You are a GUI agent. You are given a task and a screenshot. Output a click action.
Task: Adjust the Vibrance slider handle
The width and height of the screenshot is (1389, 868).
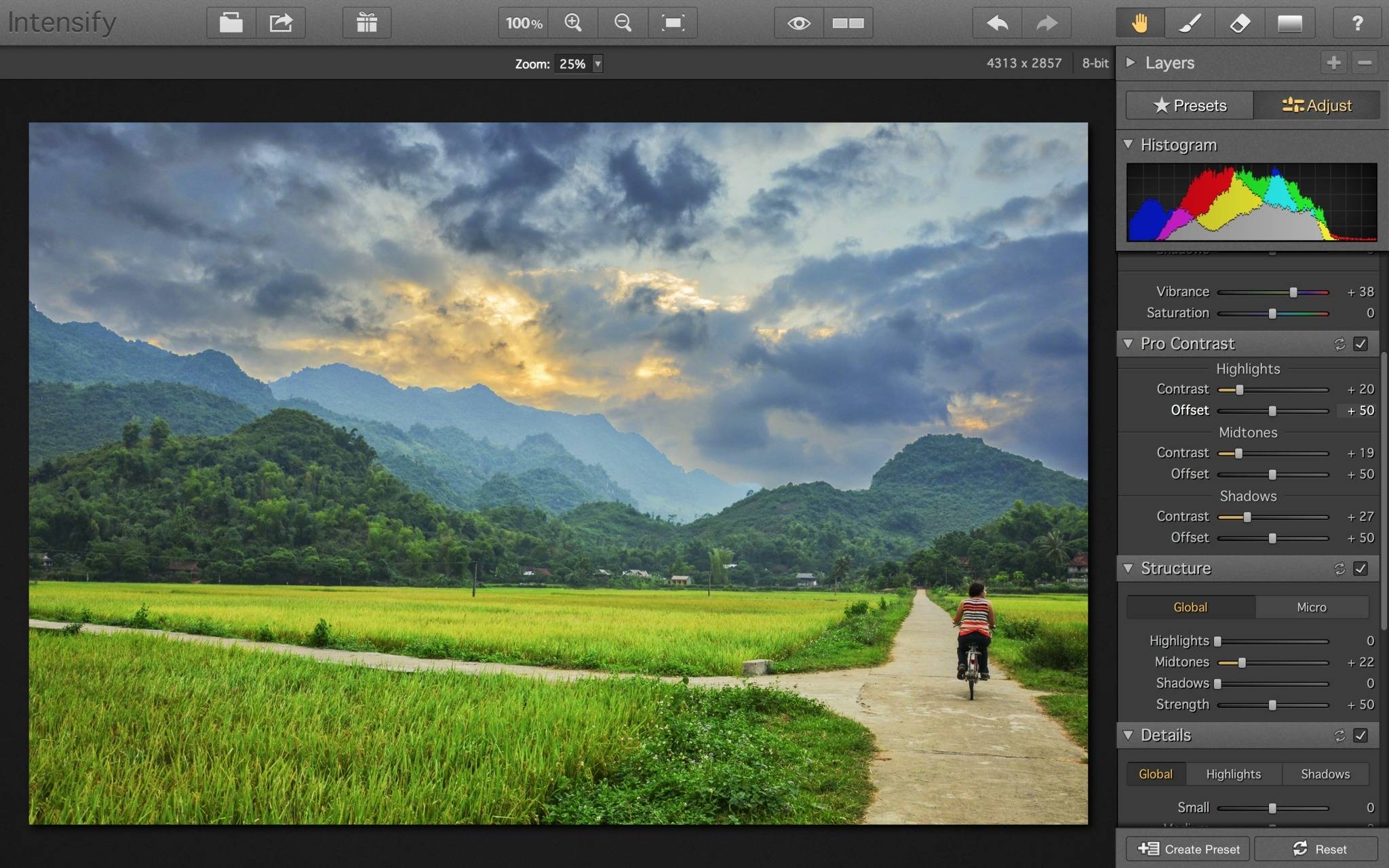pyautogui.click(x=1293, y=292)
